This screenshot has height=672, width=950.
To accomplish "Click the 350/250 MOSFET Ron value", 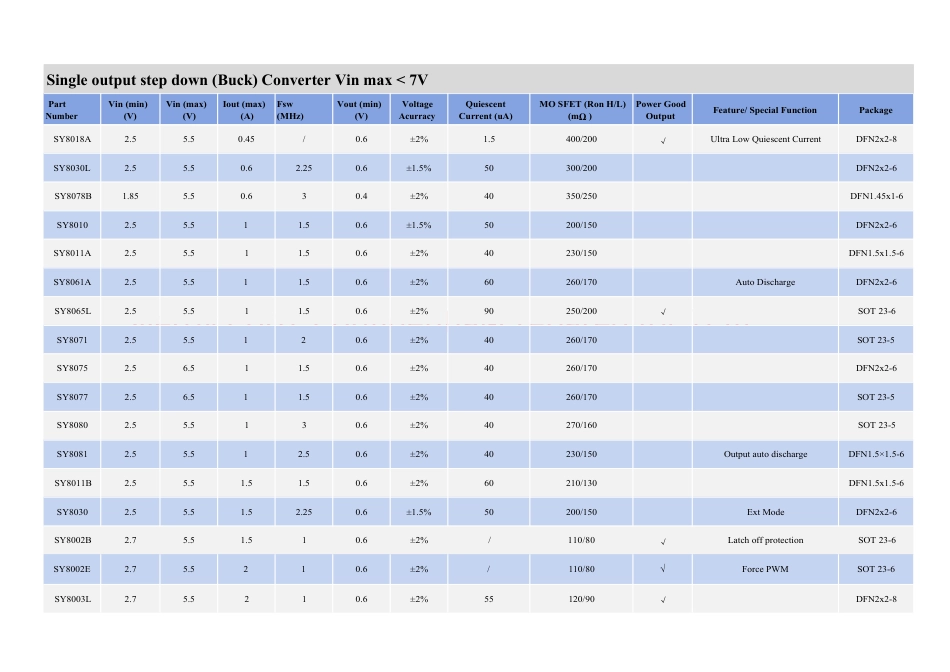I will click(x=581, y=196).
